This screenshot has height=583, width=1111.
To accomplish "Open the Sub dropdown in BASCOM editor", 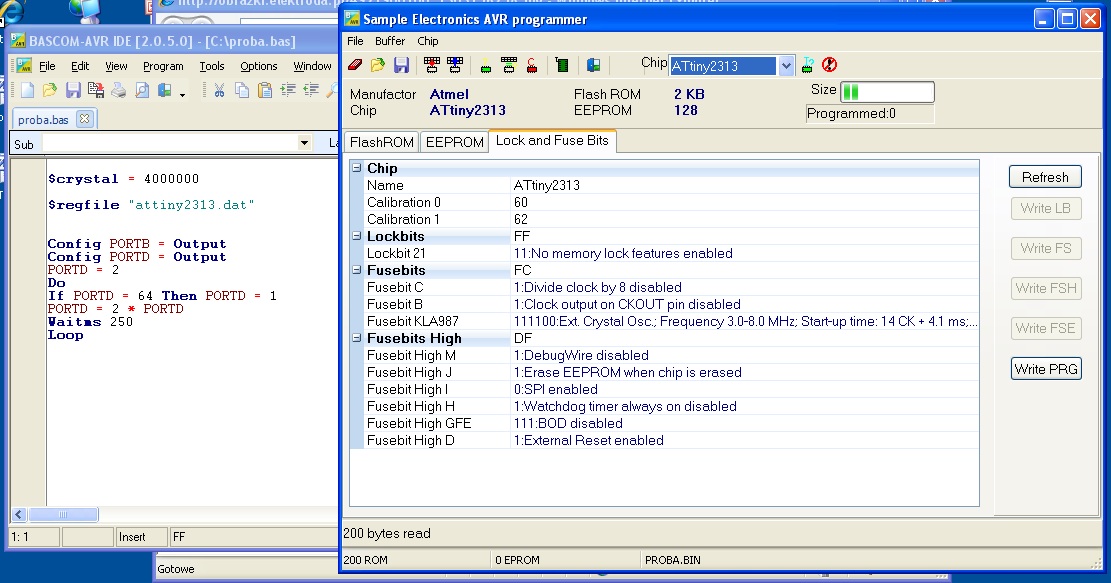I will click(x=304, y=143).
